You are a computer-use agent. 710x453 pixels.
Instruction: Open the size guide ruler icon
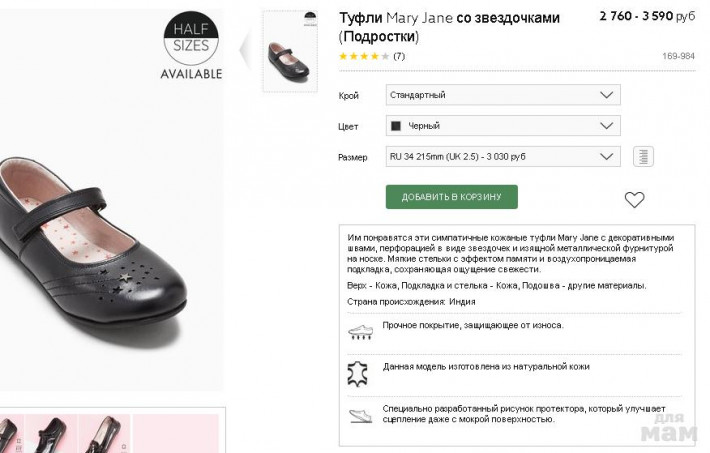tap(643, 157)
